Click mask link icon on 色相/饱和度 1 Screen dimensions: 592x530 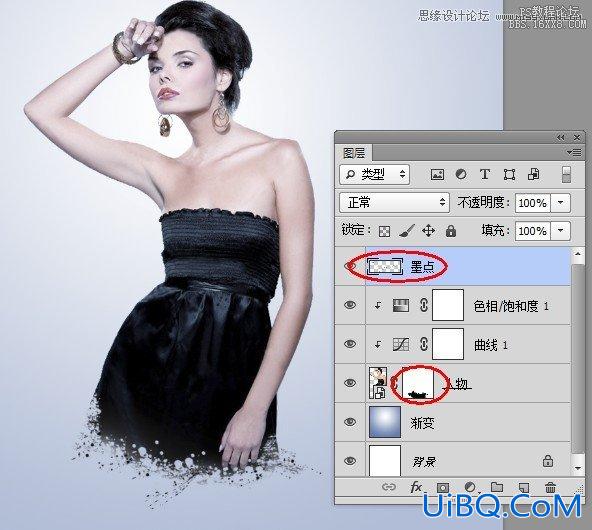pos(424,305)
